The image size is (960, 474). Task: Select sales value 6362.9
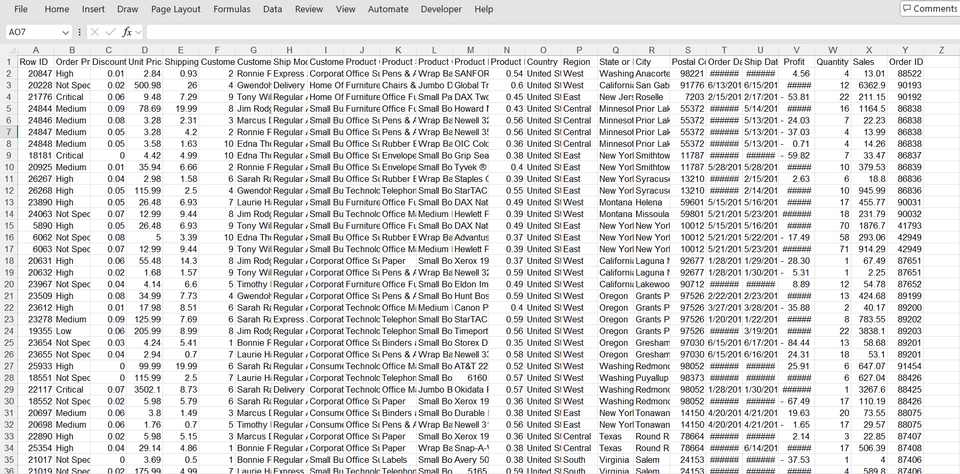point(869,85)
